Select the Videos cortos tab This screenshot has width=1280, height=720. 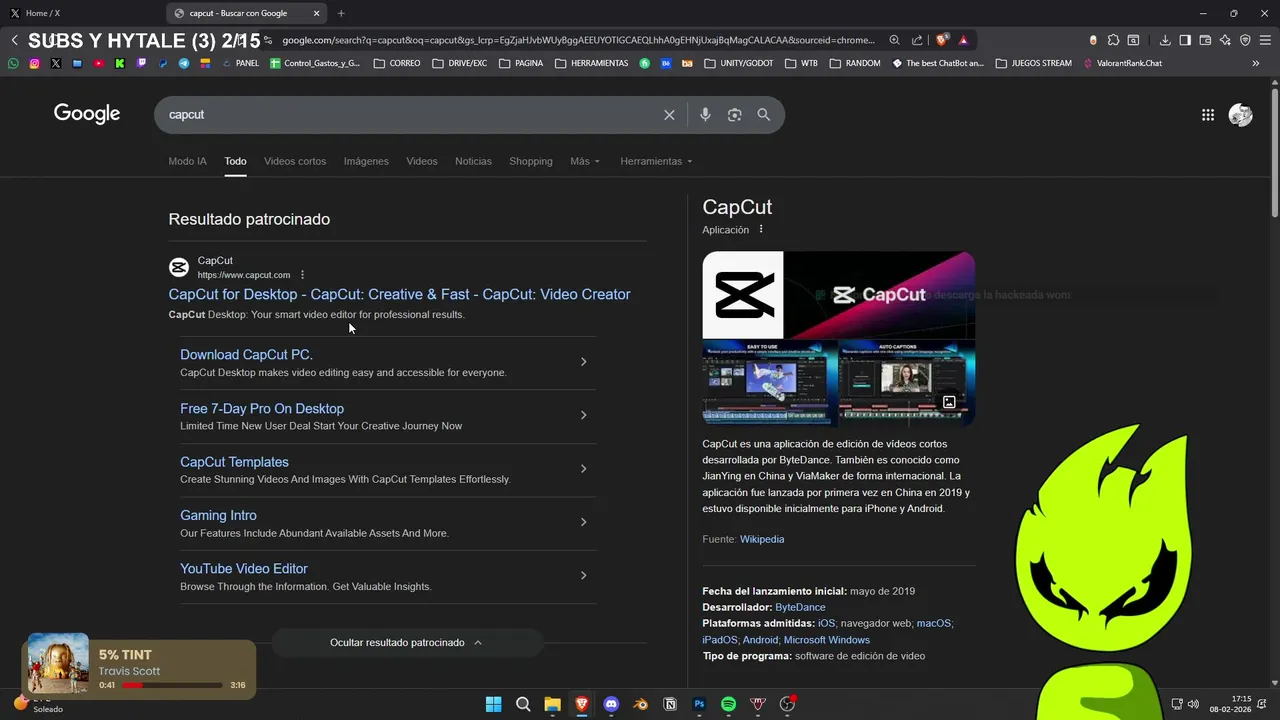(x=295, y=161)
